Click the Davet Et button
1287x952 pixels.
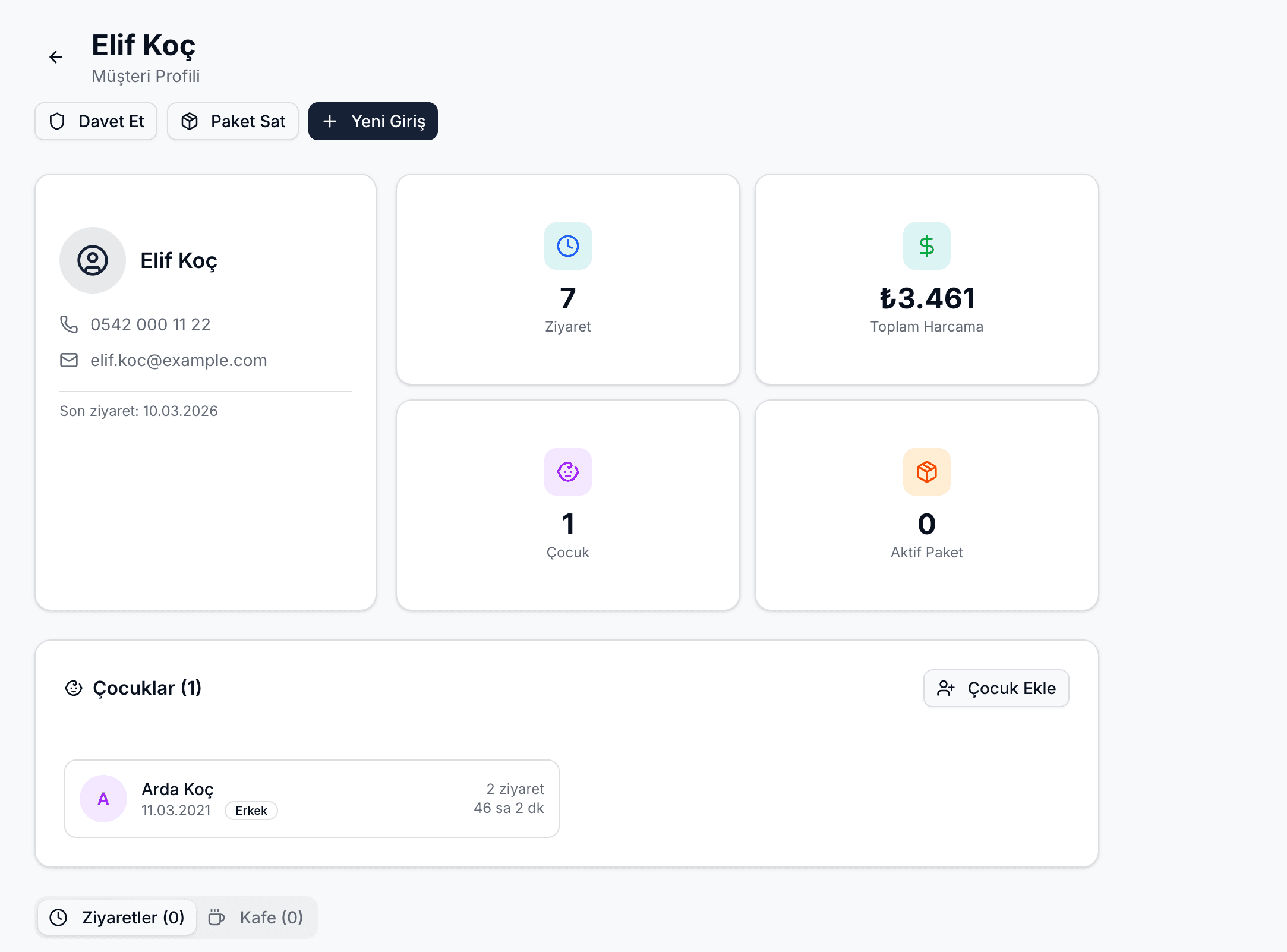coord(96,121)
